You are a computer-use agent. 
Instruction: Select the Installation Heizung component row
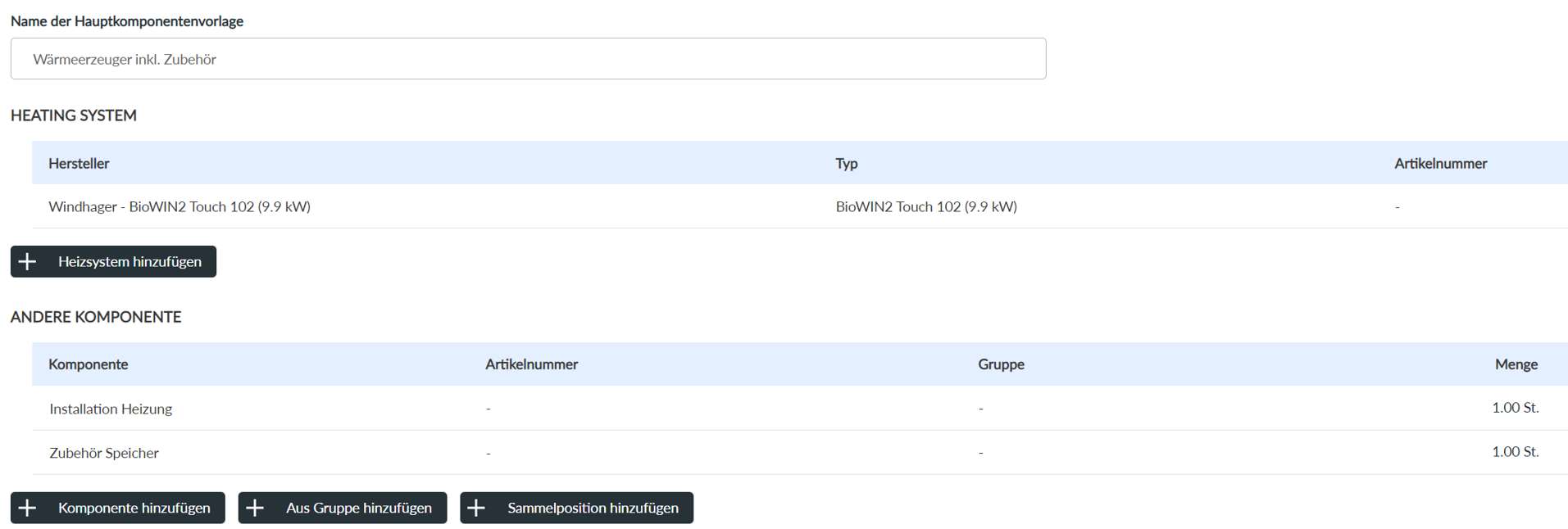click(x=111, y=409)
